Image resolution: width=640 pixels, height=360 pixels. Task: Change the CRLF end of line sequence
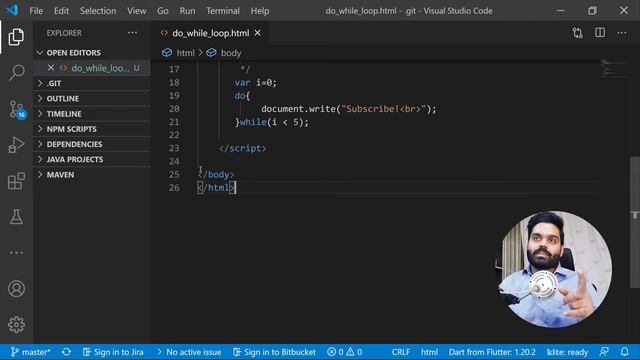coord(401,352)
